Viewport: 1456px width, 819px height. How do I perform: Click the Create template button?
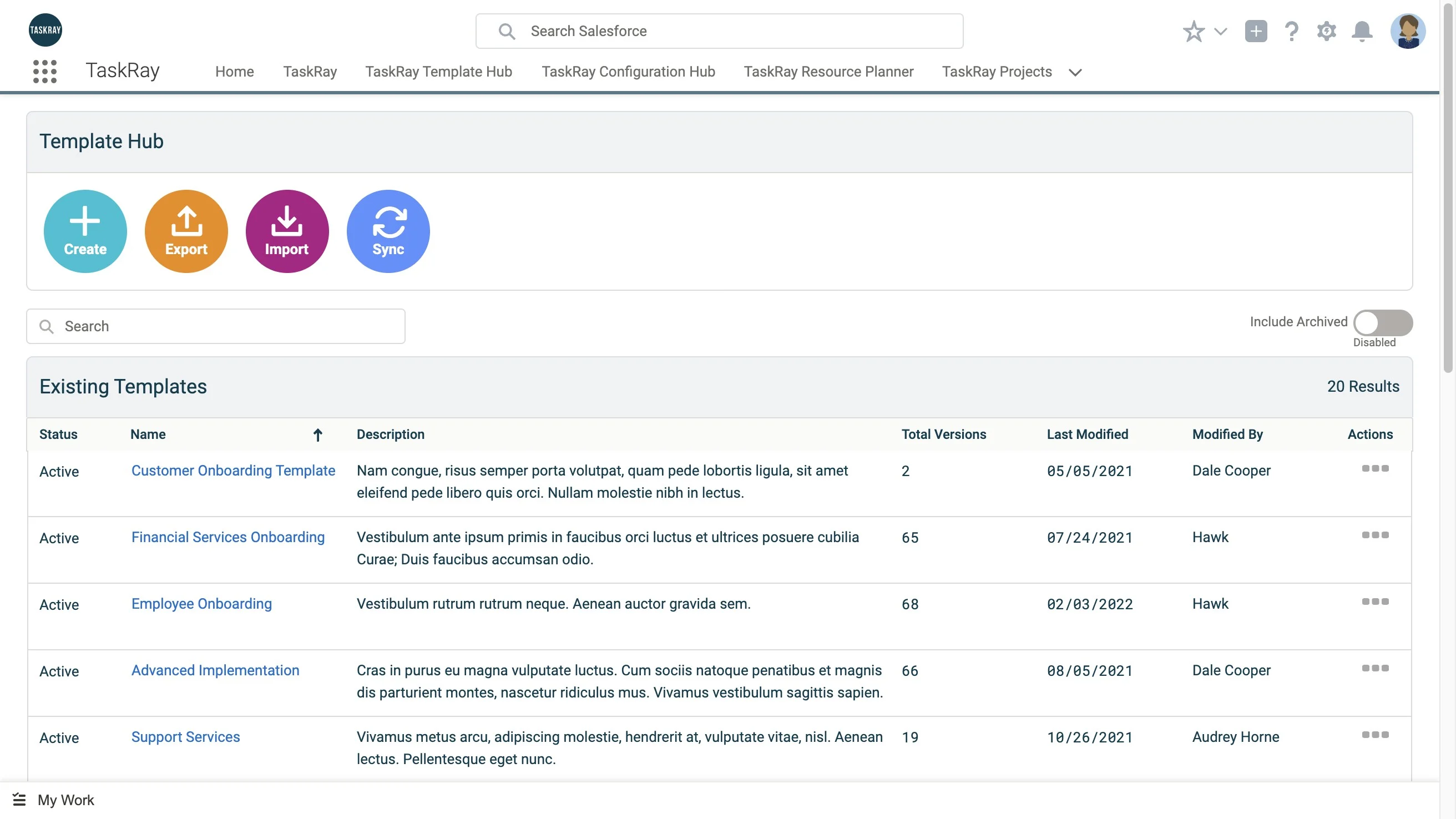point(85,231)
